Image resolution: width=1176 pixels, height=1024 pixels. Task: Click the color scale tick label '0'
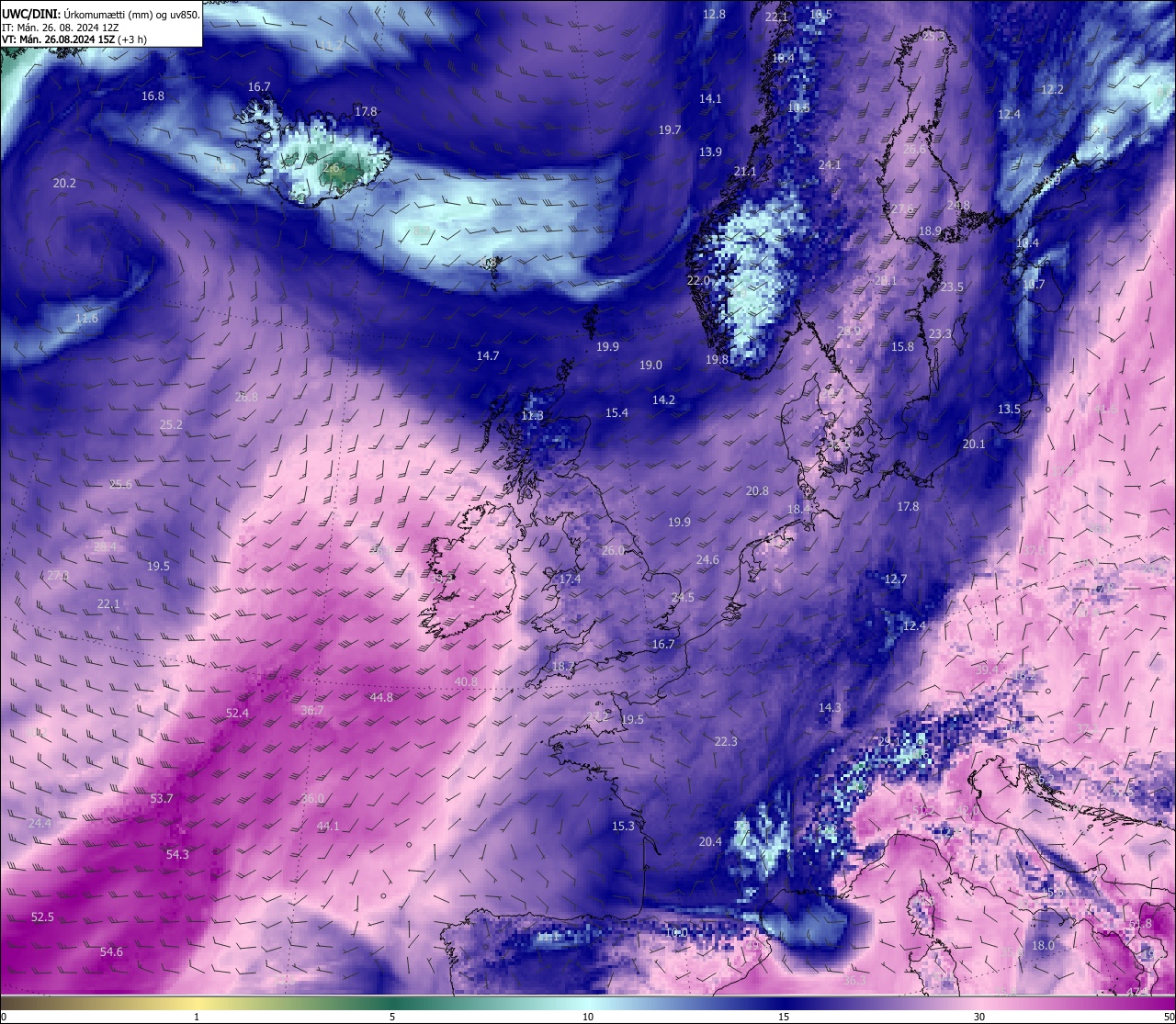pyautogui.click(x=3, y=1017)
